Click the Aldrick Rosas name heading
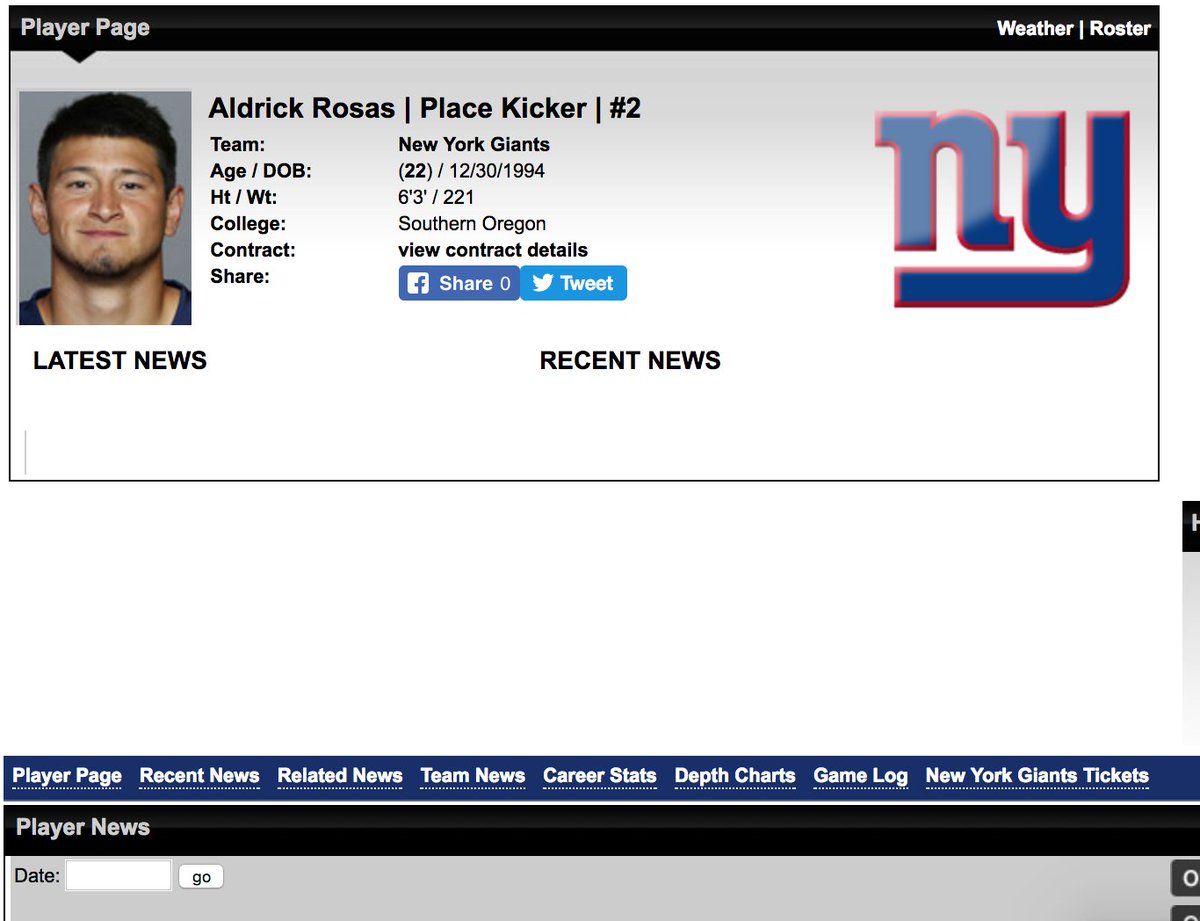This screenshot has height=921, width=1200. click(300, 108)
